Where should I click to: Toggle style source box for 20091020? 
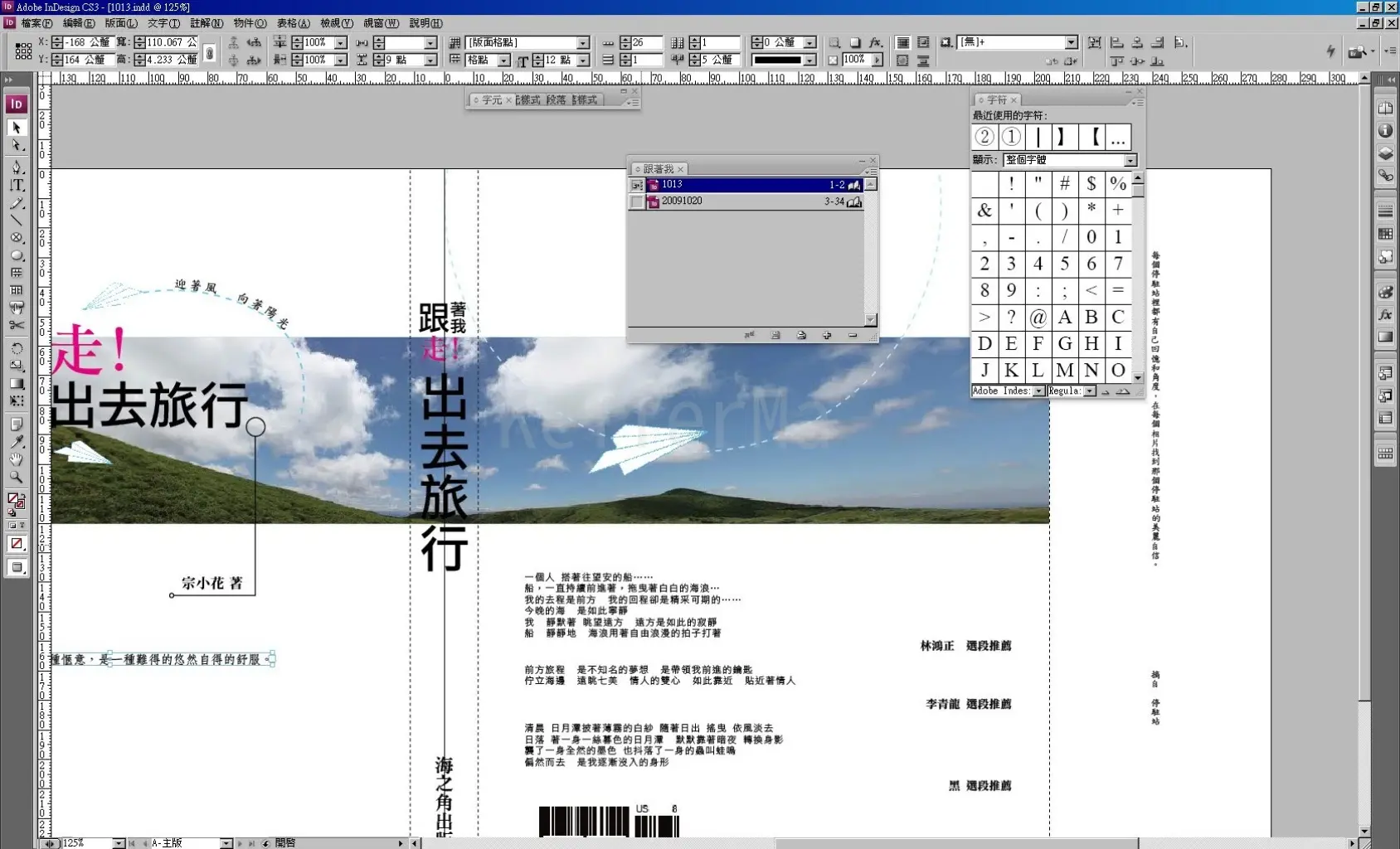click(636, 201)
